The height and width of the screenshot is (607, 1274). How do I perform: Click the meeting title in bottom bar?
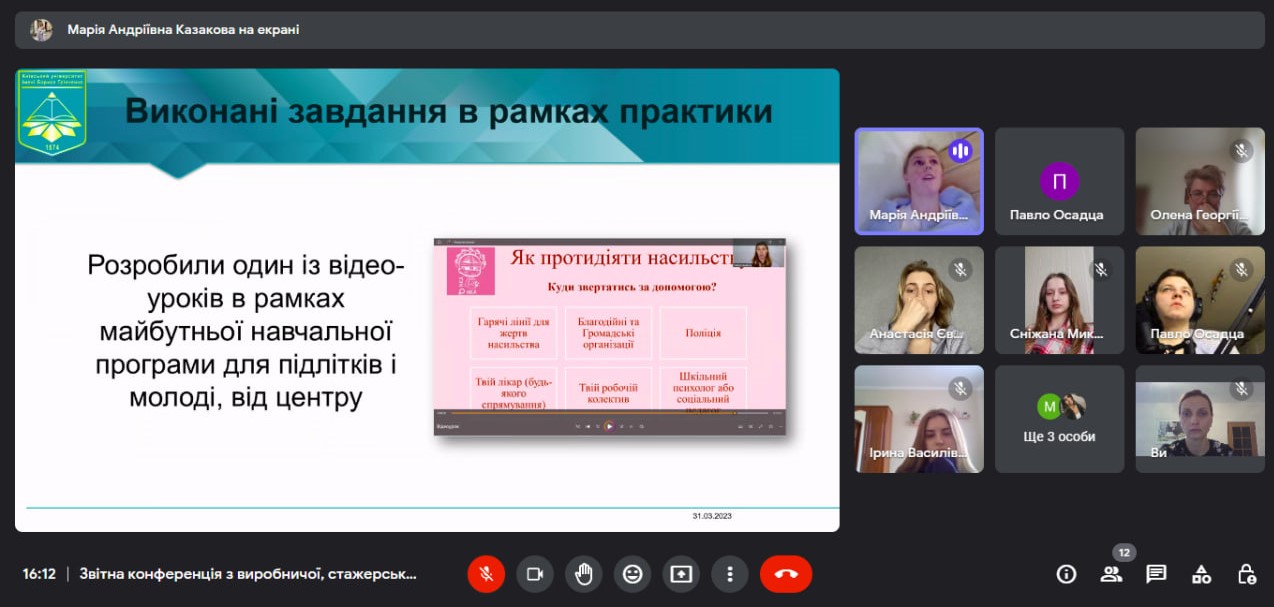pyautogui.click(x=248, y=574)
